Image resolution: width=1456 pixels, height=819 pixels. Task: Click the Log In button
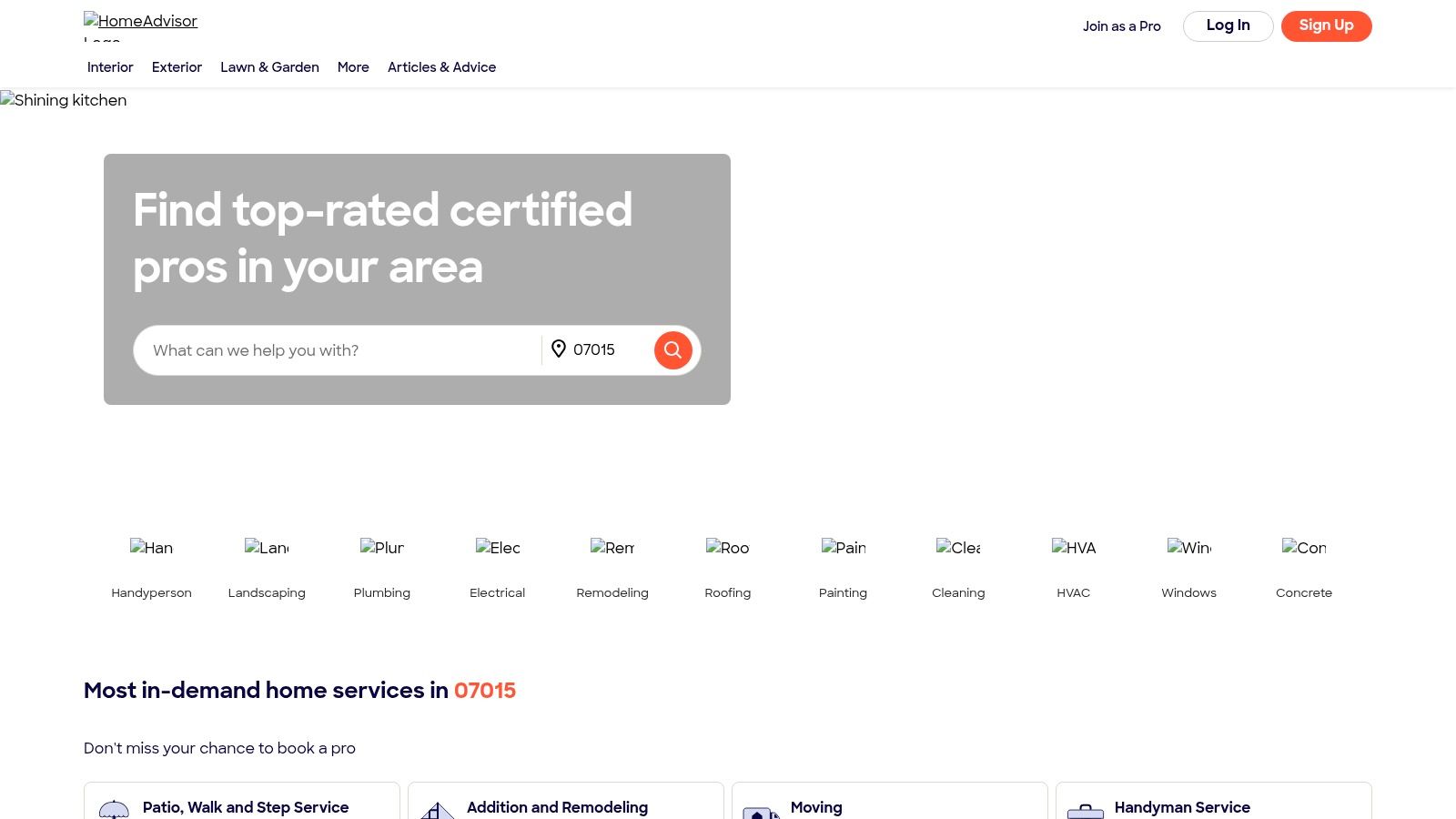click(1228, 25)
